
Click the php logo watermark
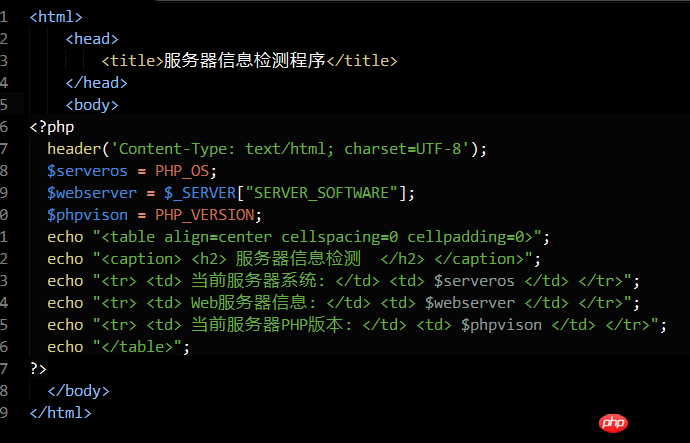pyautogui.click(x=614, y=424)
